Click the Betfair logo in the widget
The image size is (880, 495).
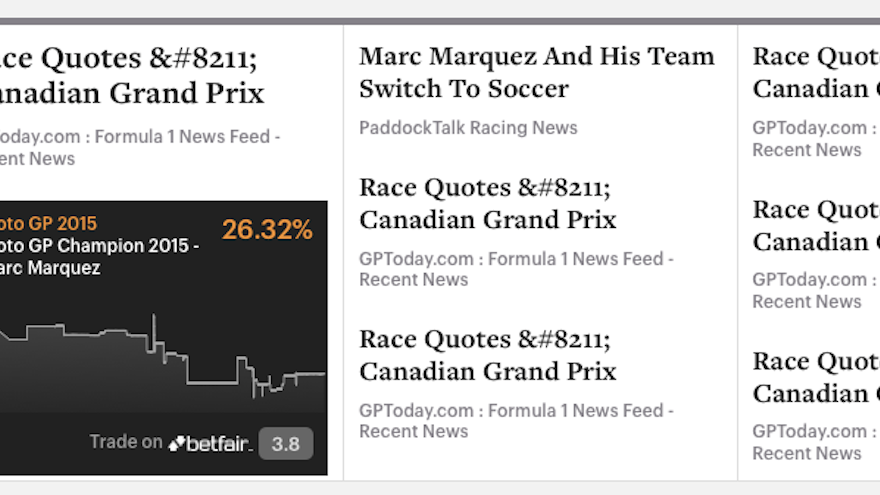tap(208, 443)
